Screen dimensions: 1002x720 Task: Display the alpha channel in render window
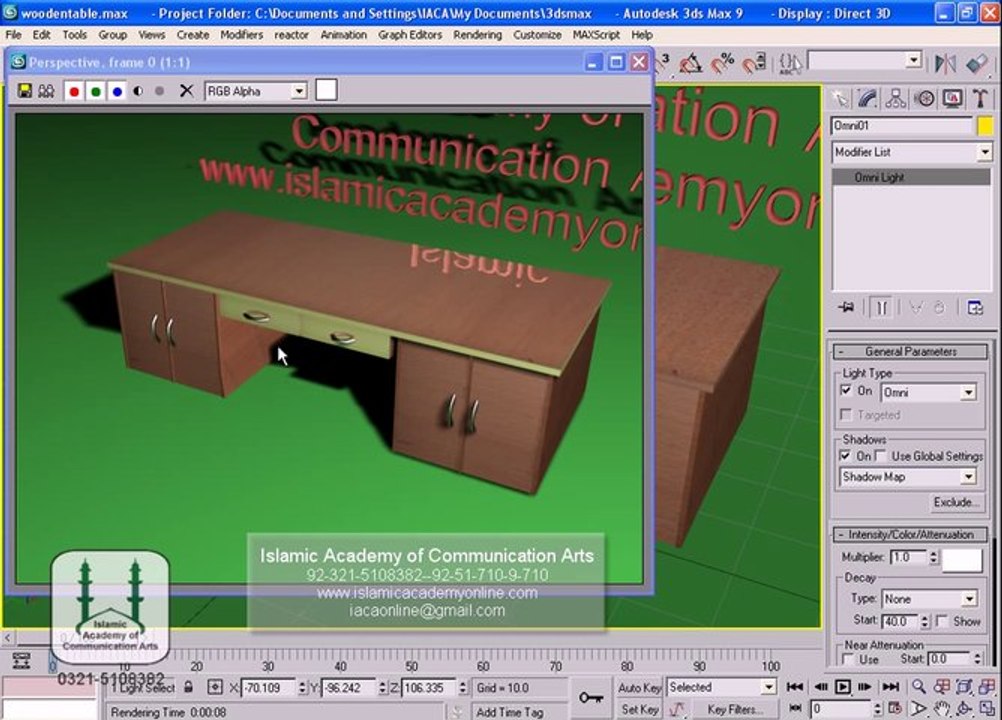[x=138, y=91]
